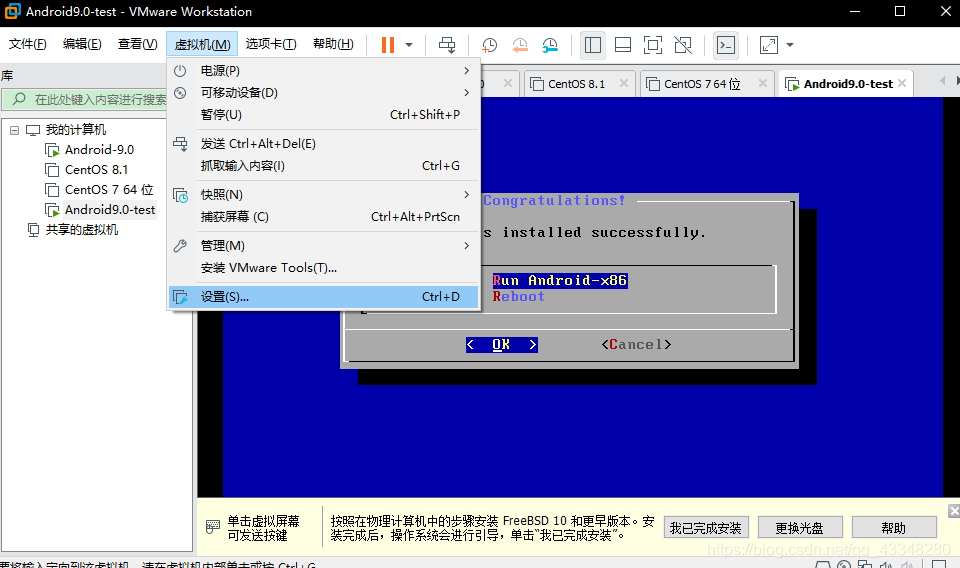Screen dimensions: 960x568
Task: Select 暂停(U) from the VM menu
Action: click(324, 115)
